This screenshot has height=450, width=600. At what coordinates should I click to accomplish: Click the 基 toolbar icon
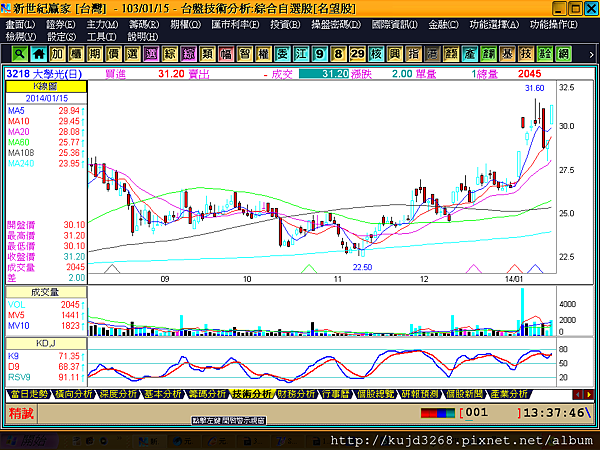click(x=507, y=54)
